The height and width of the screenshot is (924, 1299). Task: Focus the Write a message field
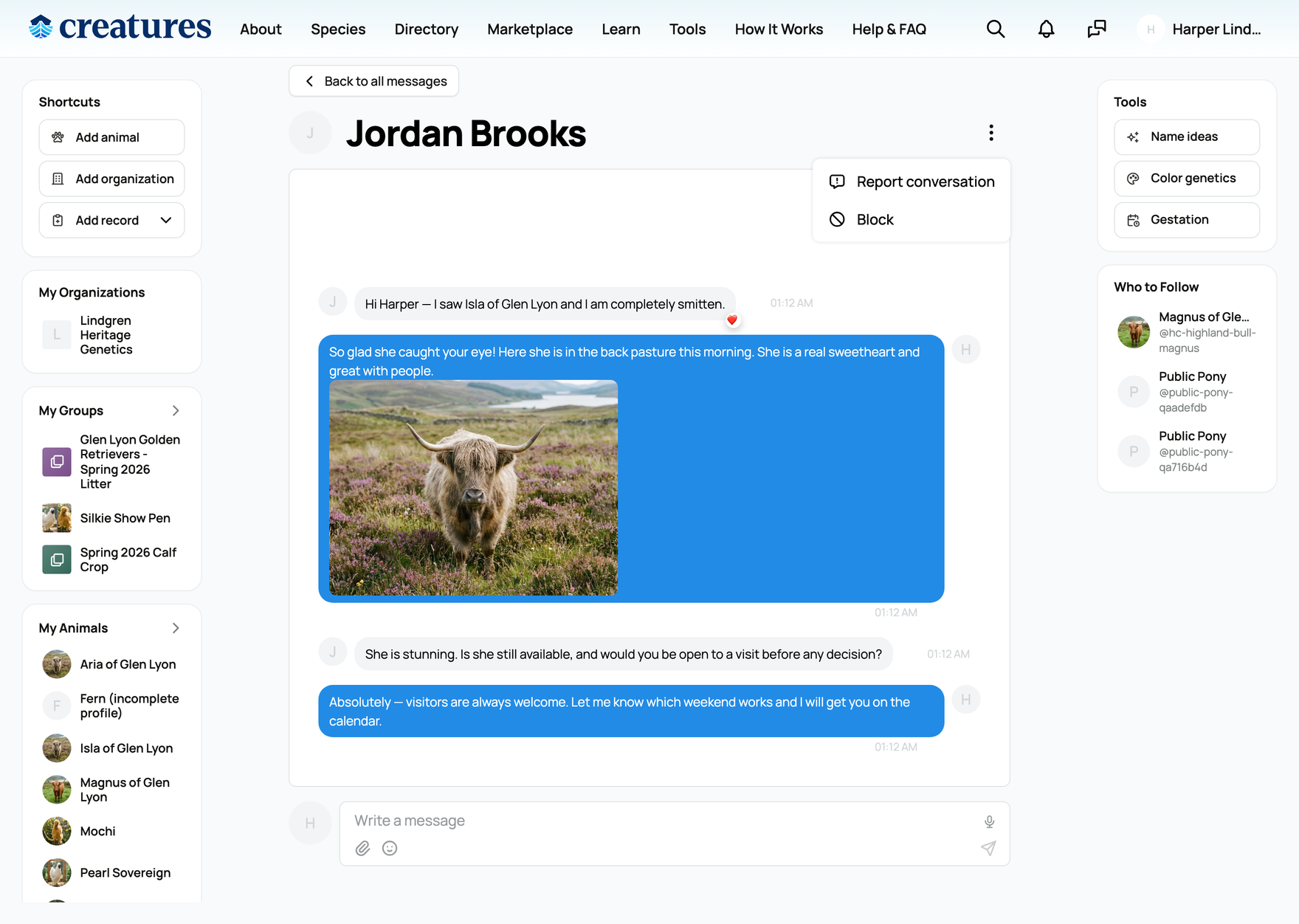[x=664, y=821]
